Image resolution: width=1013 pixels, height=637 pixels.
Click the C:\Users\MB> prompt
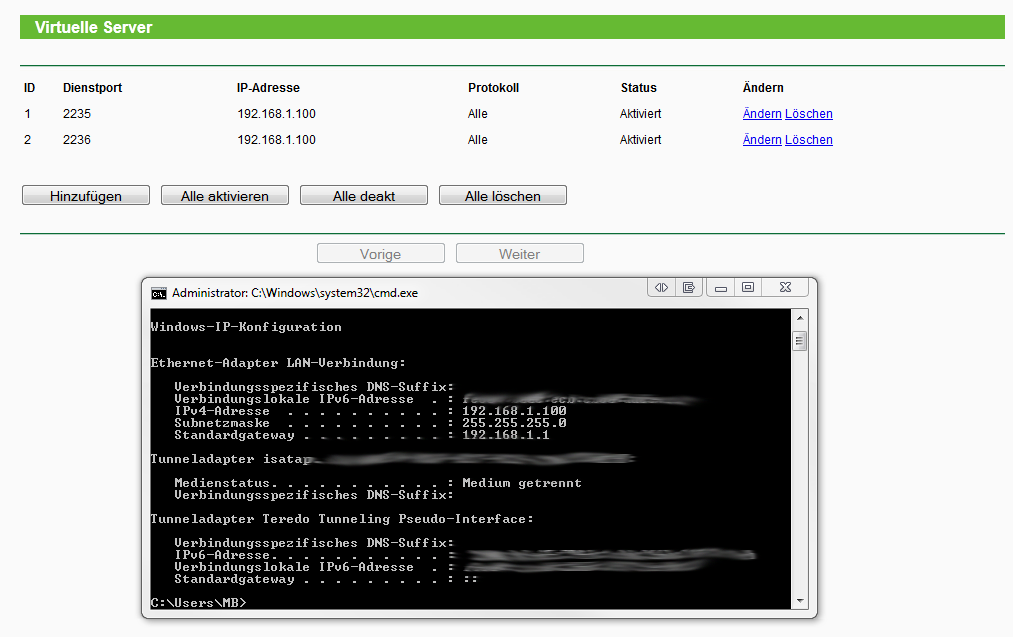198,603
